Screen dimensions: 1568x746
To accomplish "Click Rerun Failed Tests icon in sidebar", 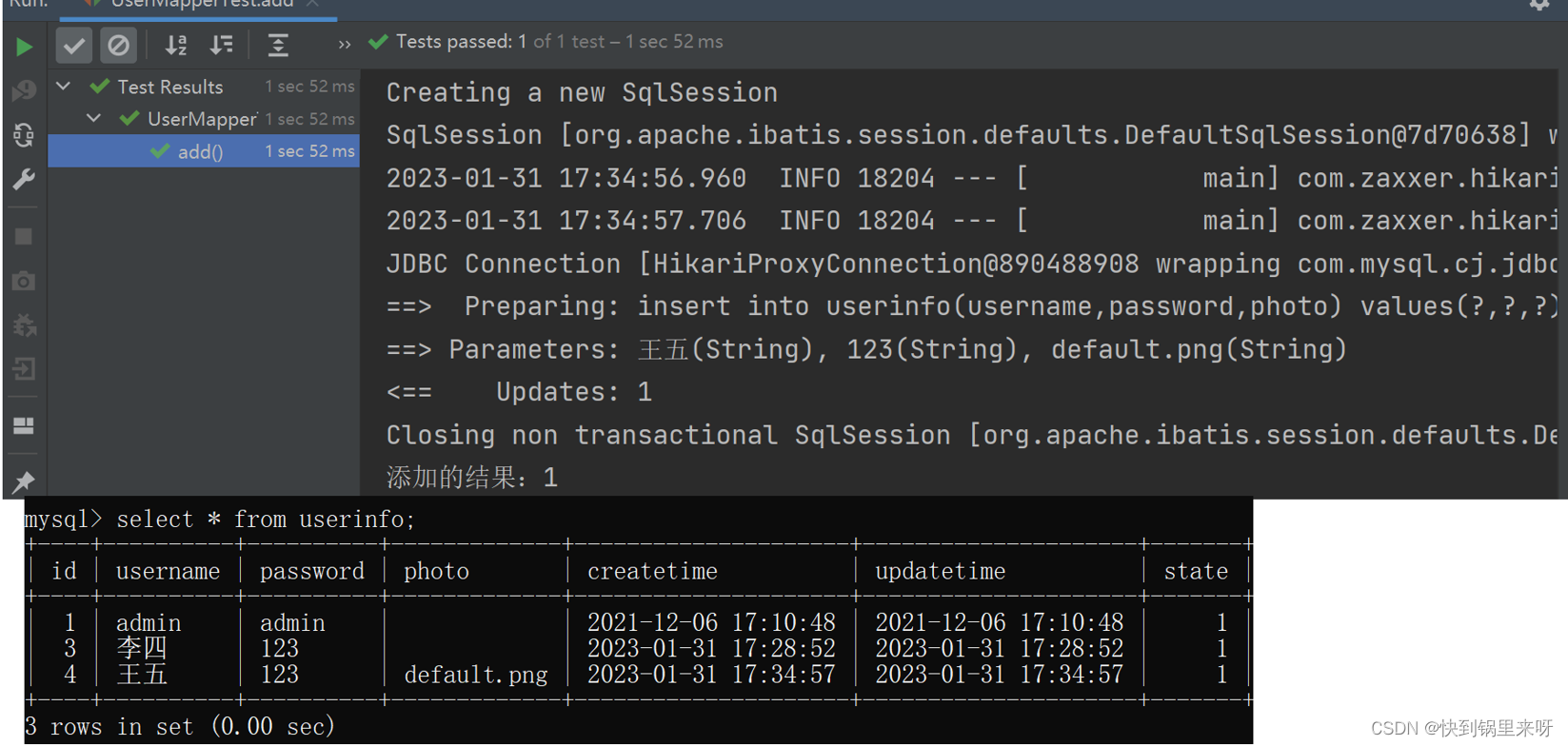I will tap(24, 90).
